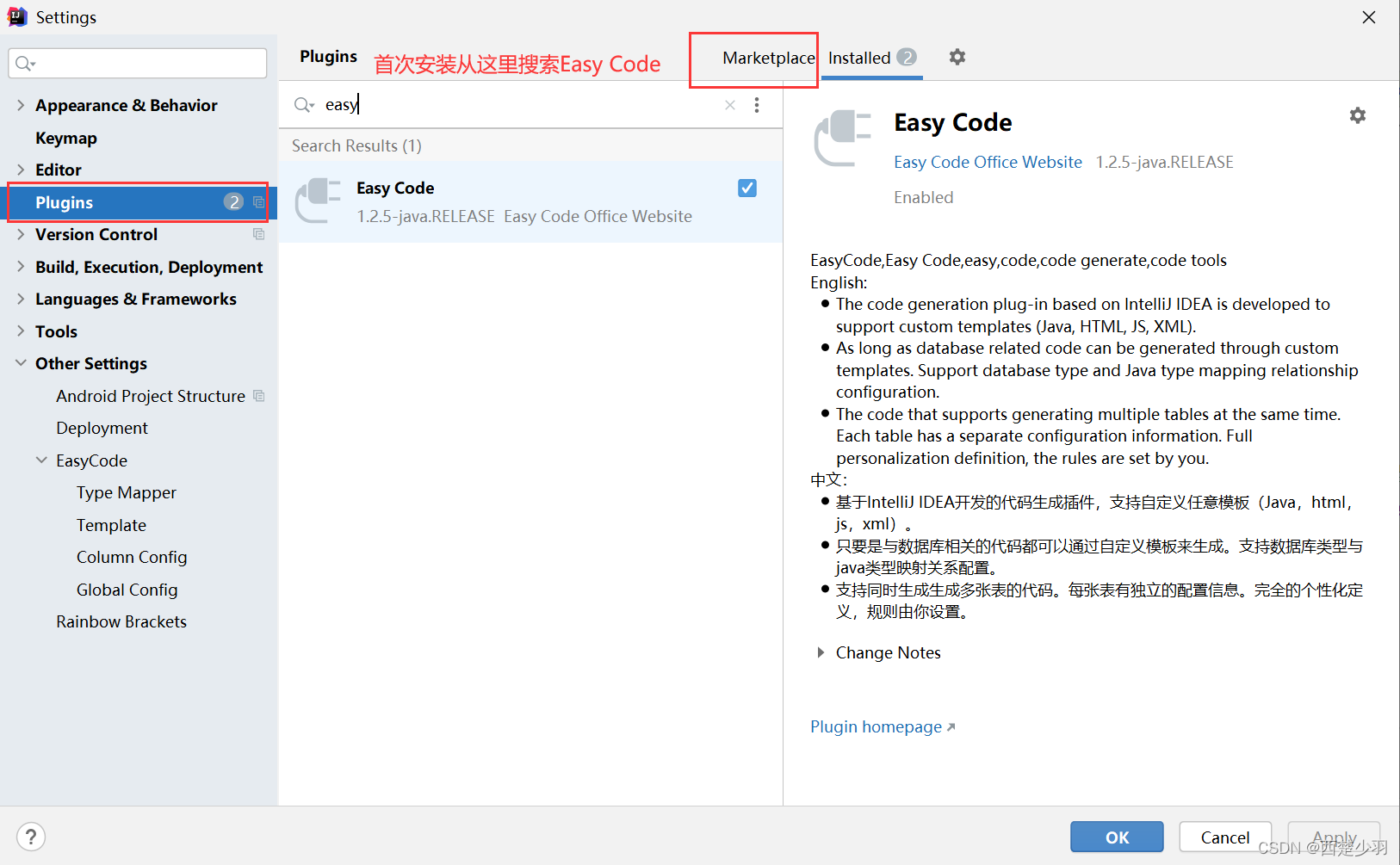
Task: Select the Easy Code search result row
Action: coord(530,201)
